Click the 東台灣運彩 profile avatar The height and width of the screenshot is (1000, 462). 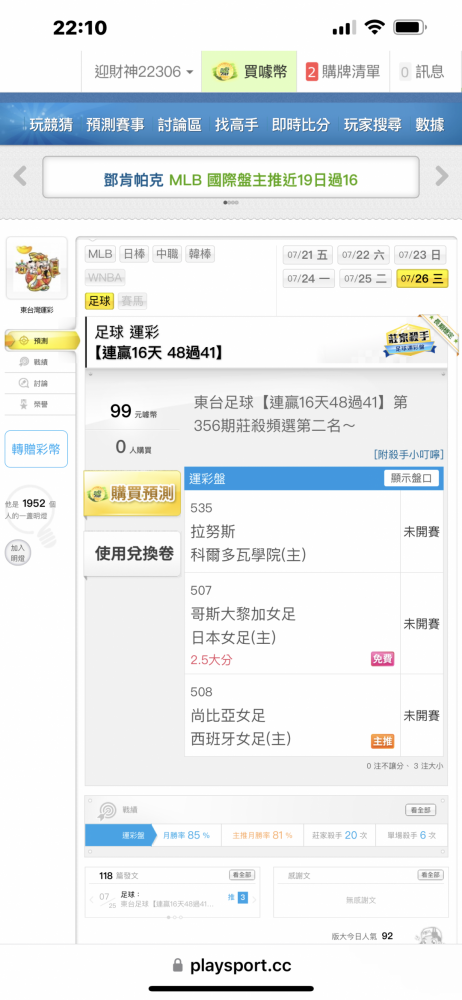[x=36, y=268]
